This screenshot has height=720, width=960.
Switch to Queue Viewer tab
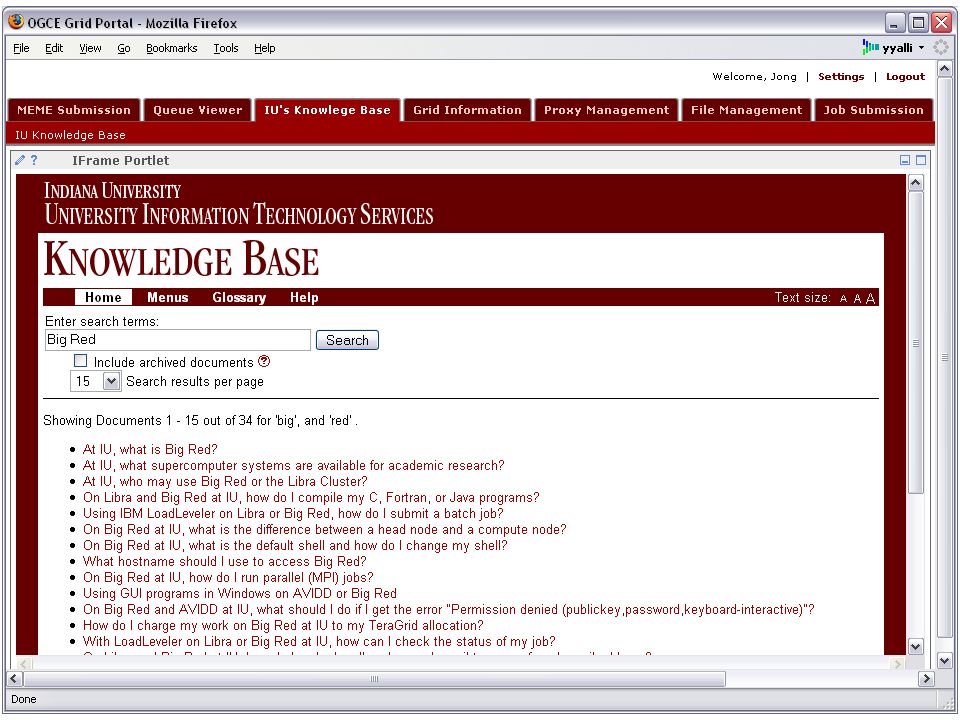coord(198,110)
